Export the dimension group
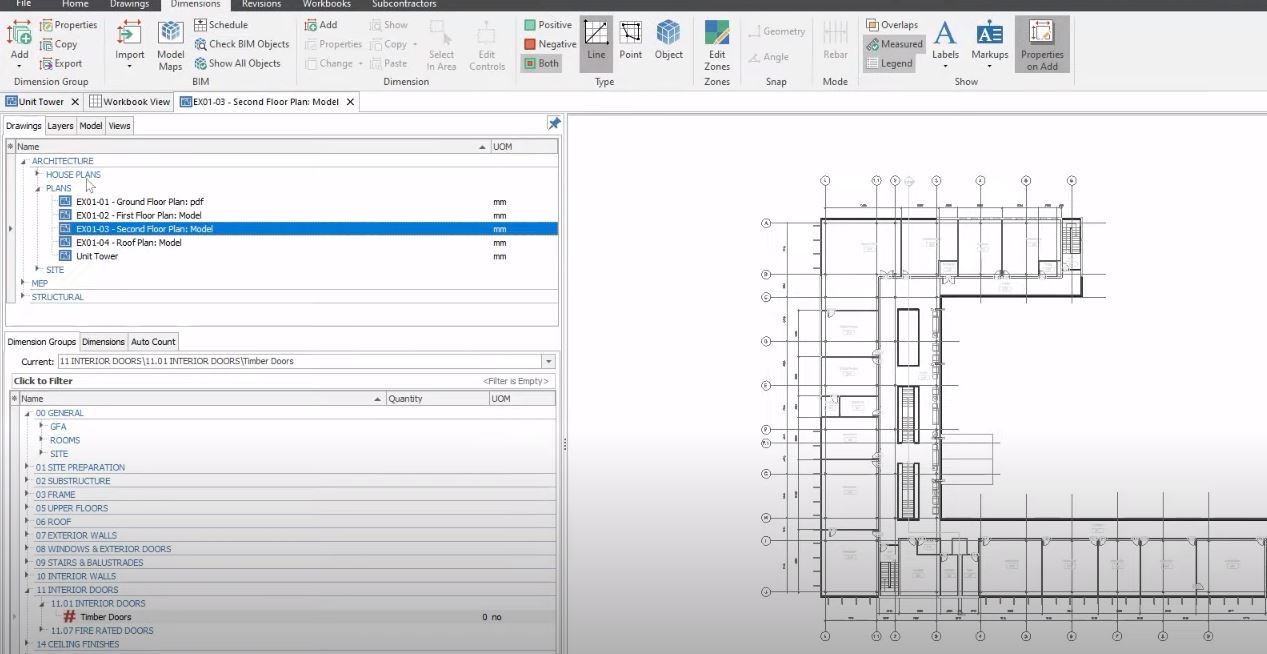Screen dimensions: 1267x654 pos(61,63)
